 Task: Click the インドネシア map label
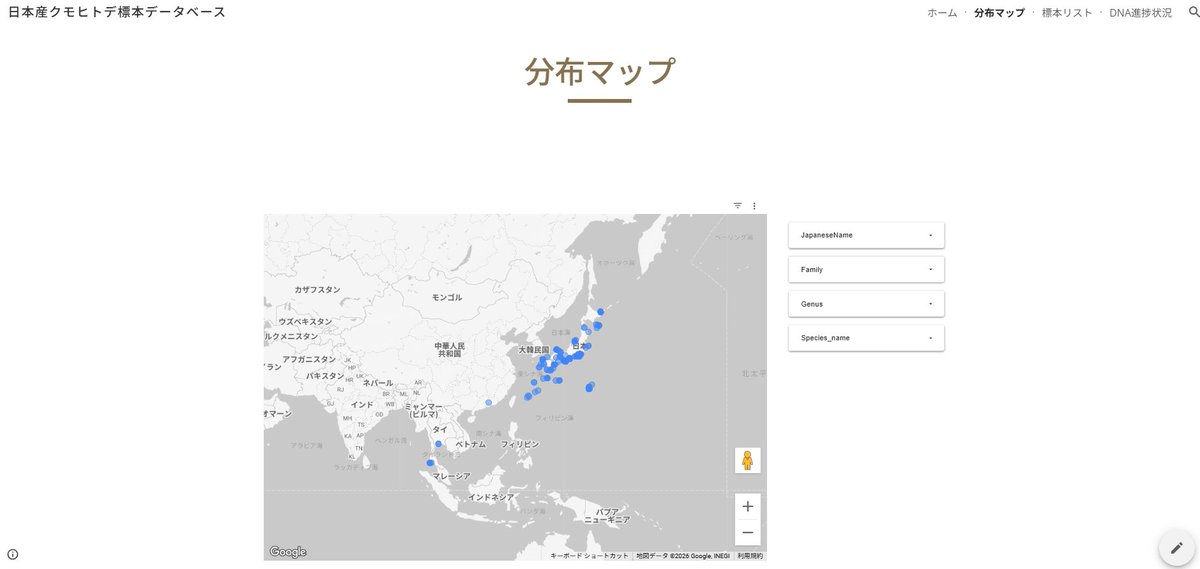(491, 497)
